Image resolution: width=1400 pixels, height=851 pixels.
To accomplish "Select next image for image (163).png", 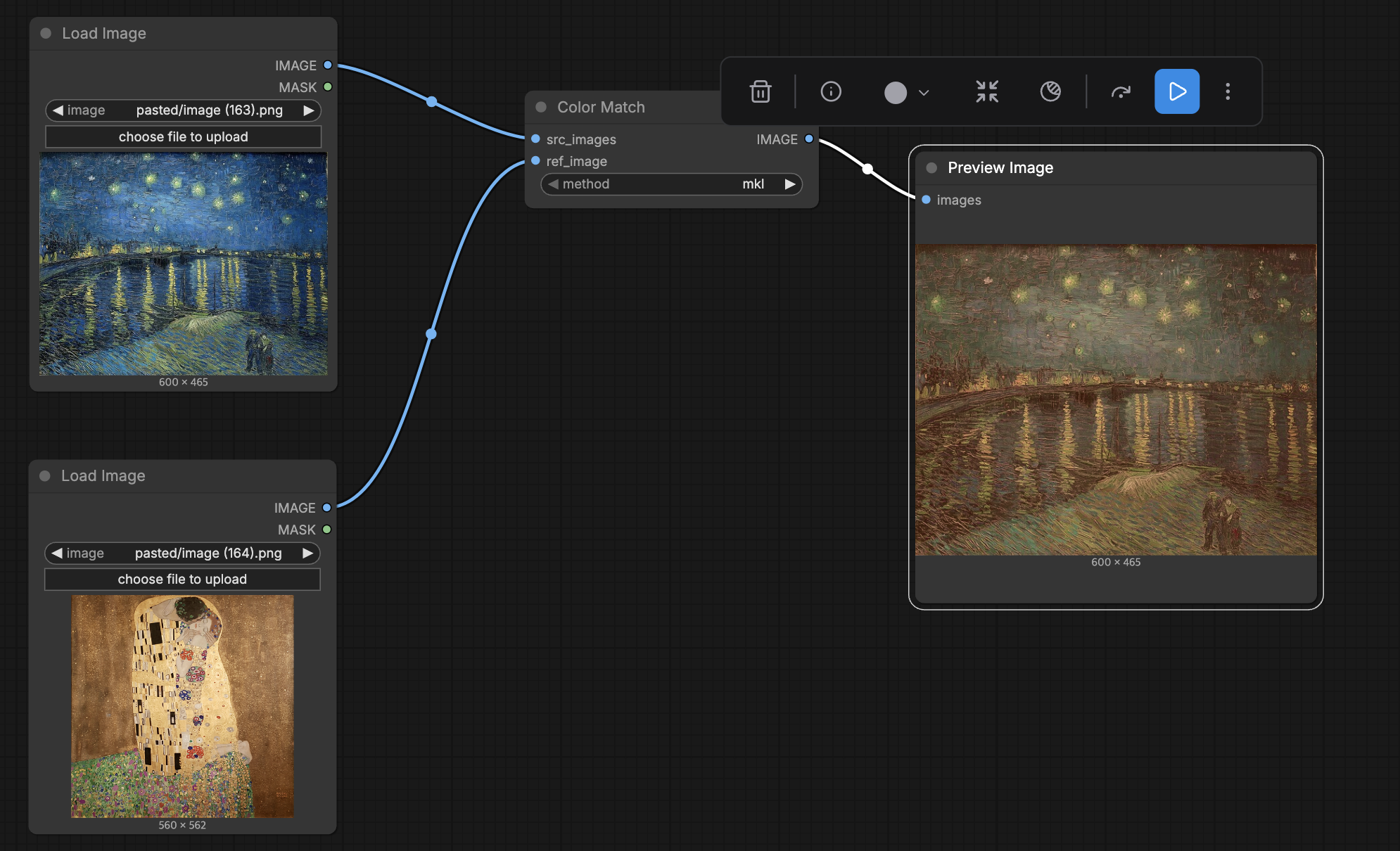I will (x=308, y=110).
